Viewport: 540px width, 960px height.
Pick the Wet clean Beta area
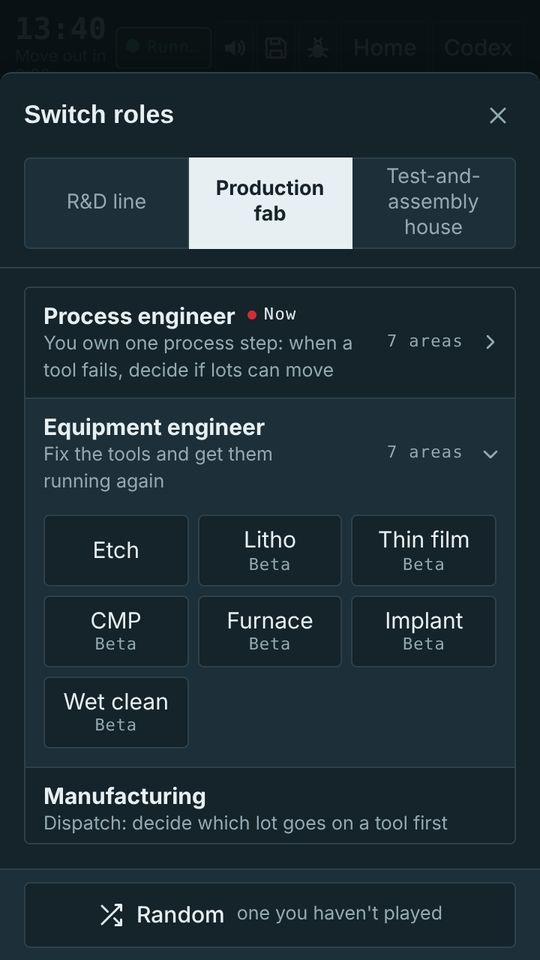116,712
